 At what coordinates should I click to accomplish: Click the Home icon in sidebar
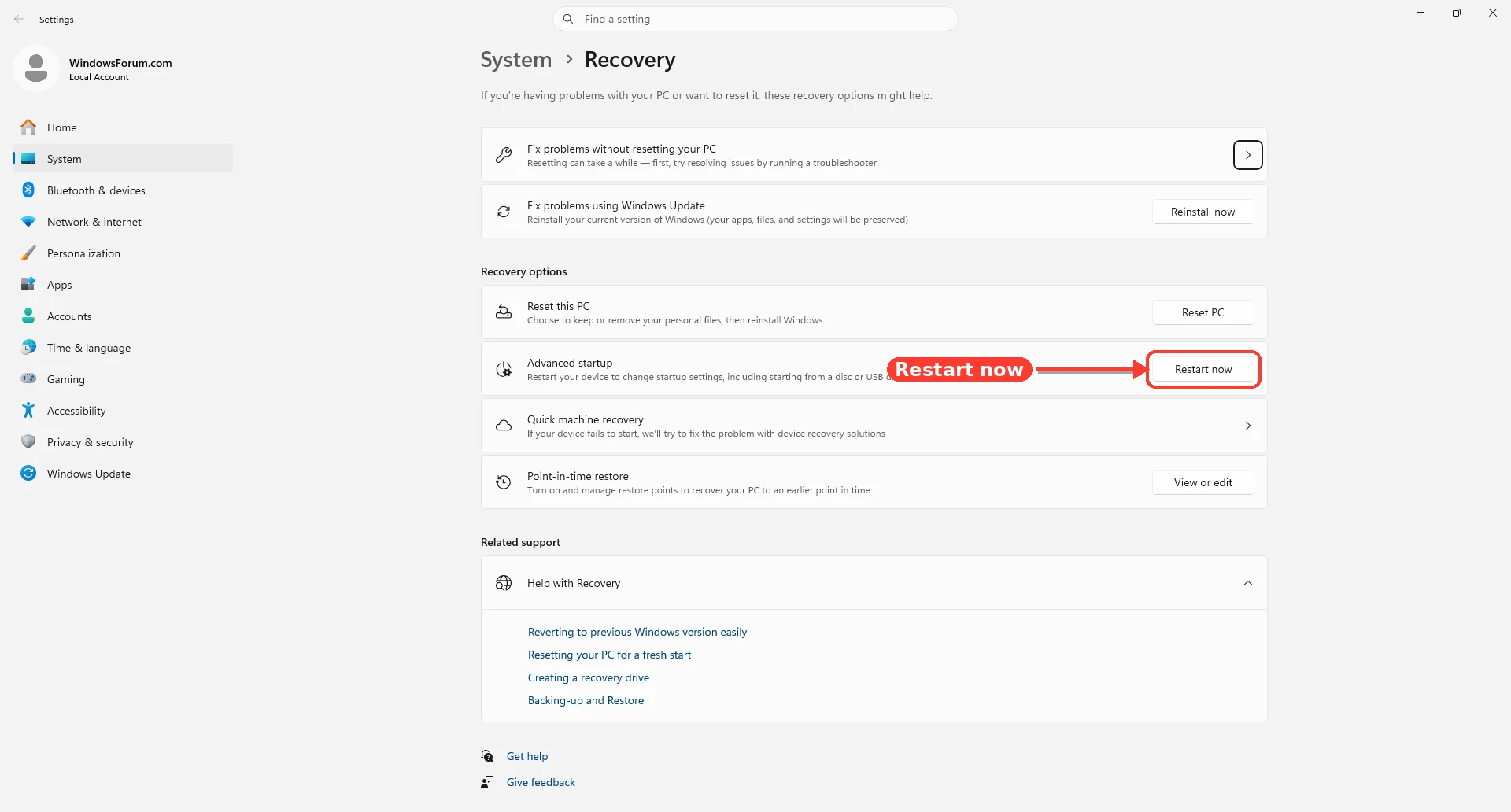coord(28,127)
